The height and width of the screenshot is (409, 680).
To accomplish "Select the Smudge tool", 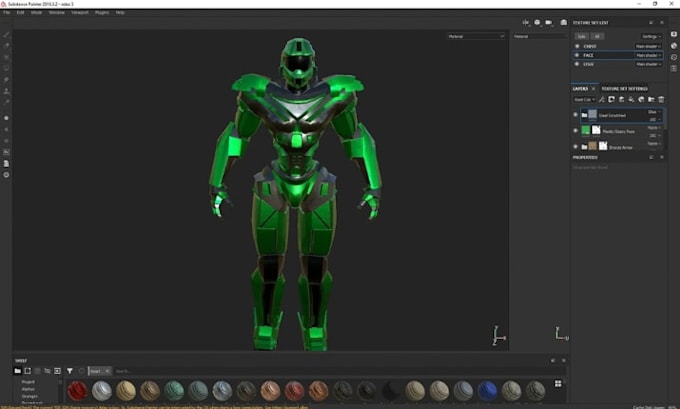I will 6,79.
